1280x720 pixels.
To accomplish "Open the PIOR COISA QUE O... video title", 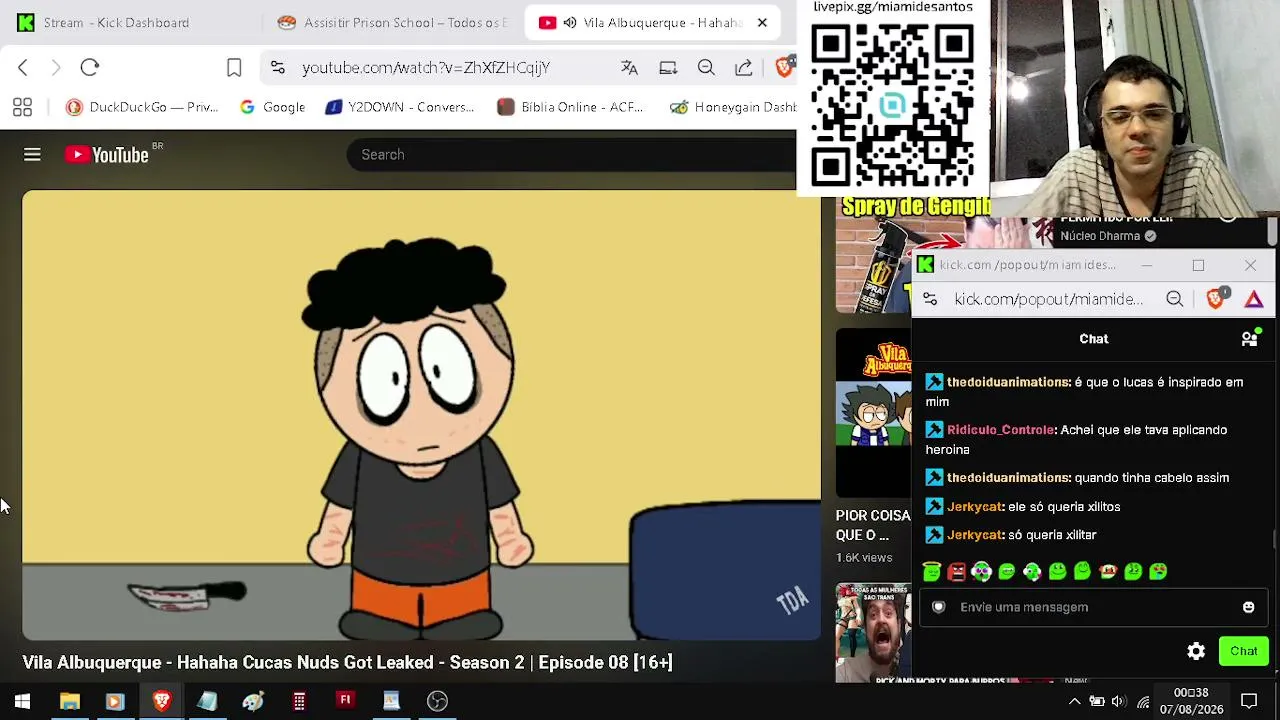I will pyautogui.click(x=873, y=525).
